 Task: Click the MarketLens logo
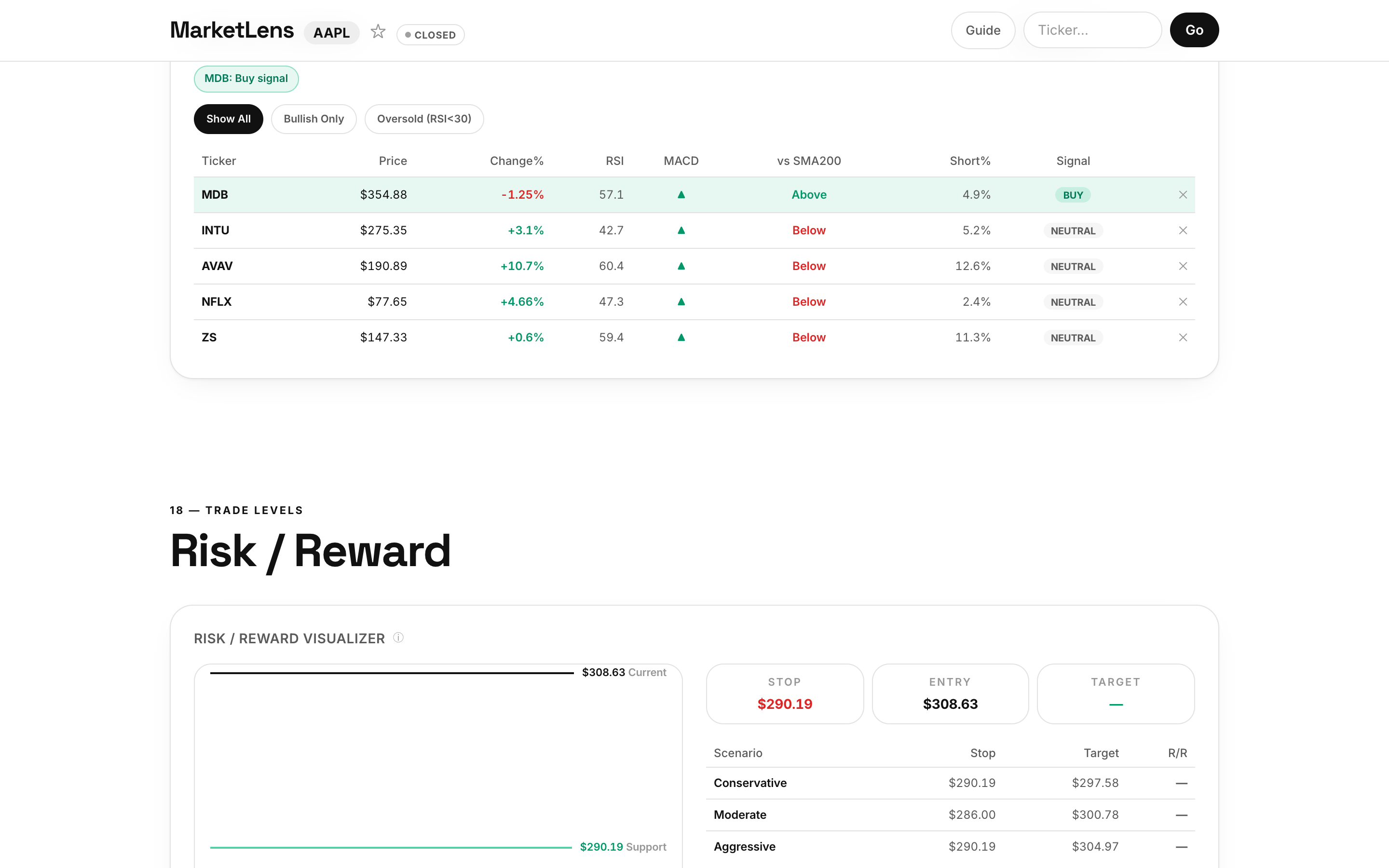pyautogui.click(x=232, y=30)
